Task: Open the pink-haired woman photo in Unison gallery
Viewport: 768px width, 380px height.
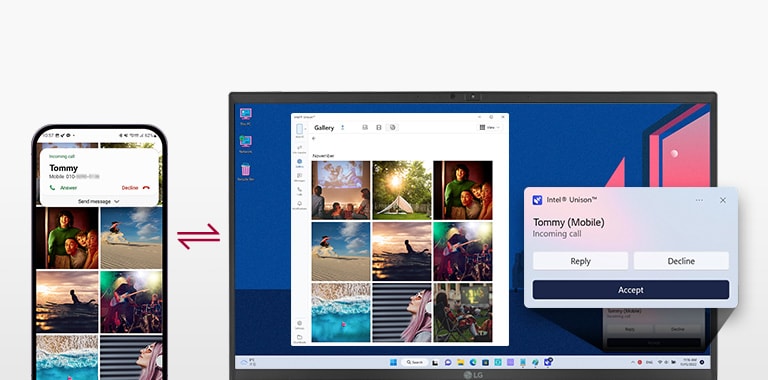Action: click(402, 312)
